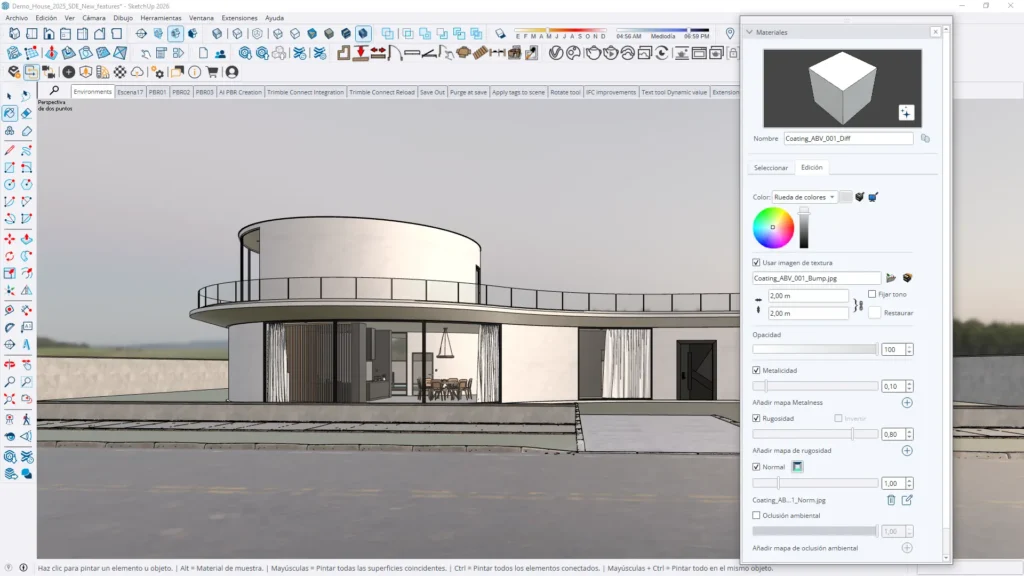Activate the Paint Bucket tool
The width and height of the screenshot is (1024, 576).
(x=10, y=113)
